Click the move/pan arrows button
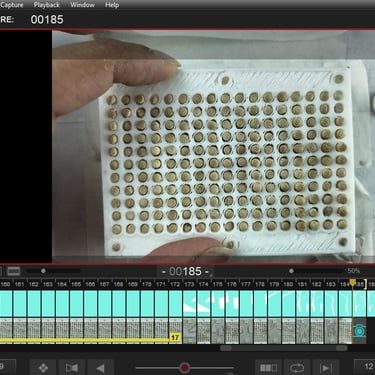The image size is (375, 375). (43, 368)
